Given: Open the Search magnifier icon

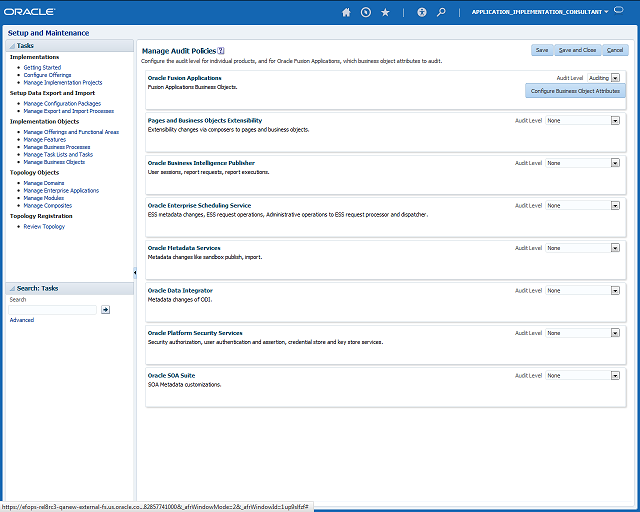Looking at the screenshot, I should (x=441, y=12).
